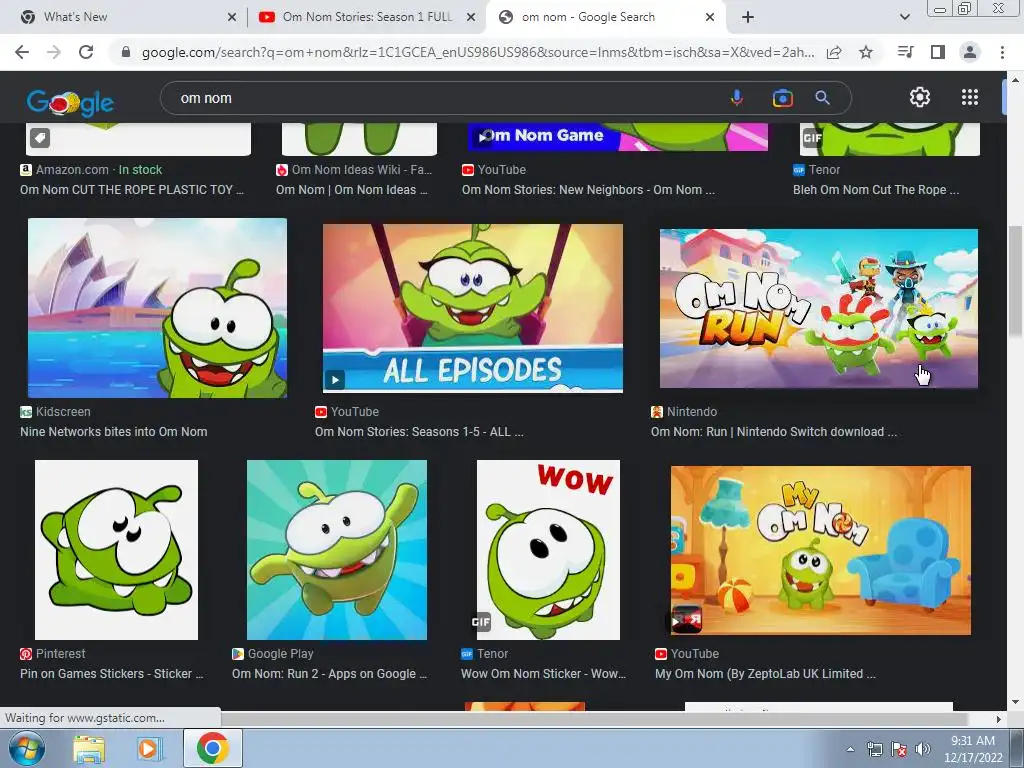Open Om Nom Stories: New Neighbors link
The width and height of the screenshot is (1024, 768).
(x=588, y=190)
